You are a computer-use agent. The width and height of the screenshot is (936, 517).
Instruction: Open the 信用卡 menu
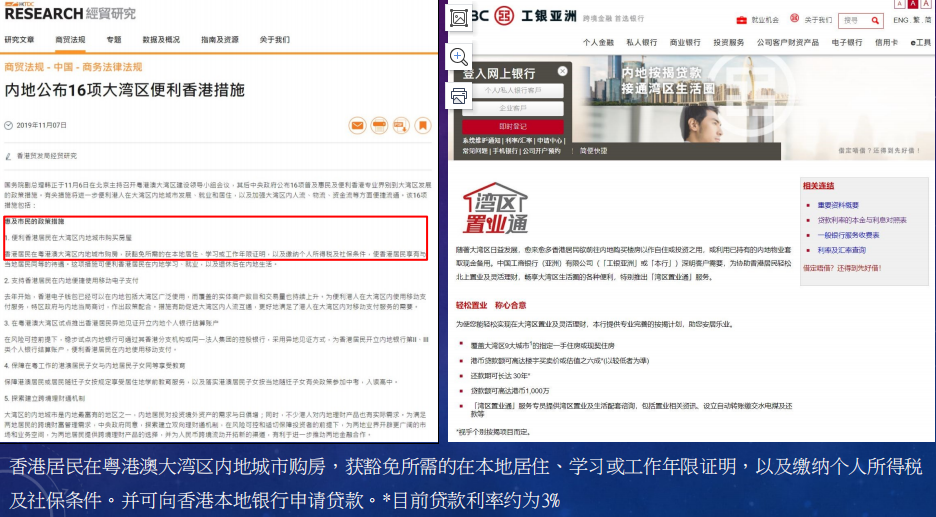(x=886, y=42)
